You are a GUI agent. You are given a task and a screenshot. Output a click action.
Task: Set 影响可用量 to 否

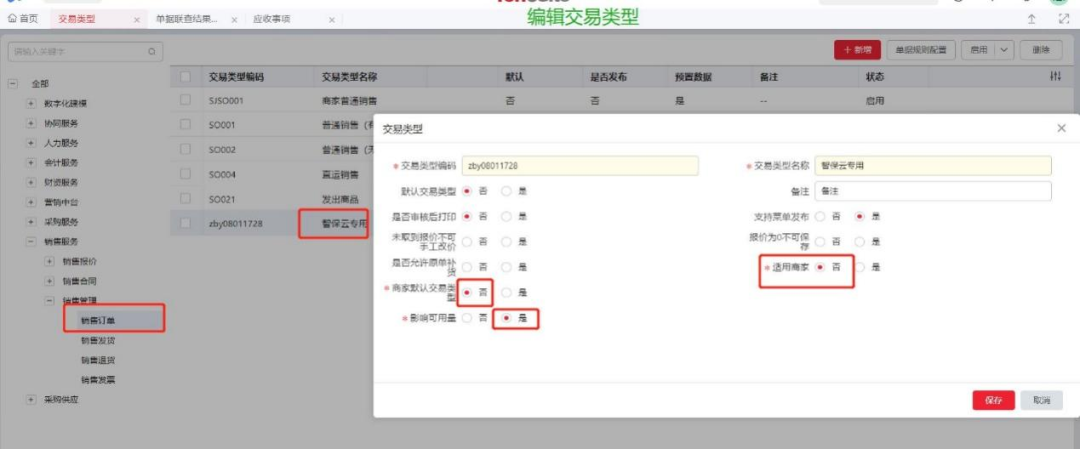pos(467,318)
